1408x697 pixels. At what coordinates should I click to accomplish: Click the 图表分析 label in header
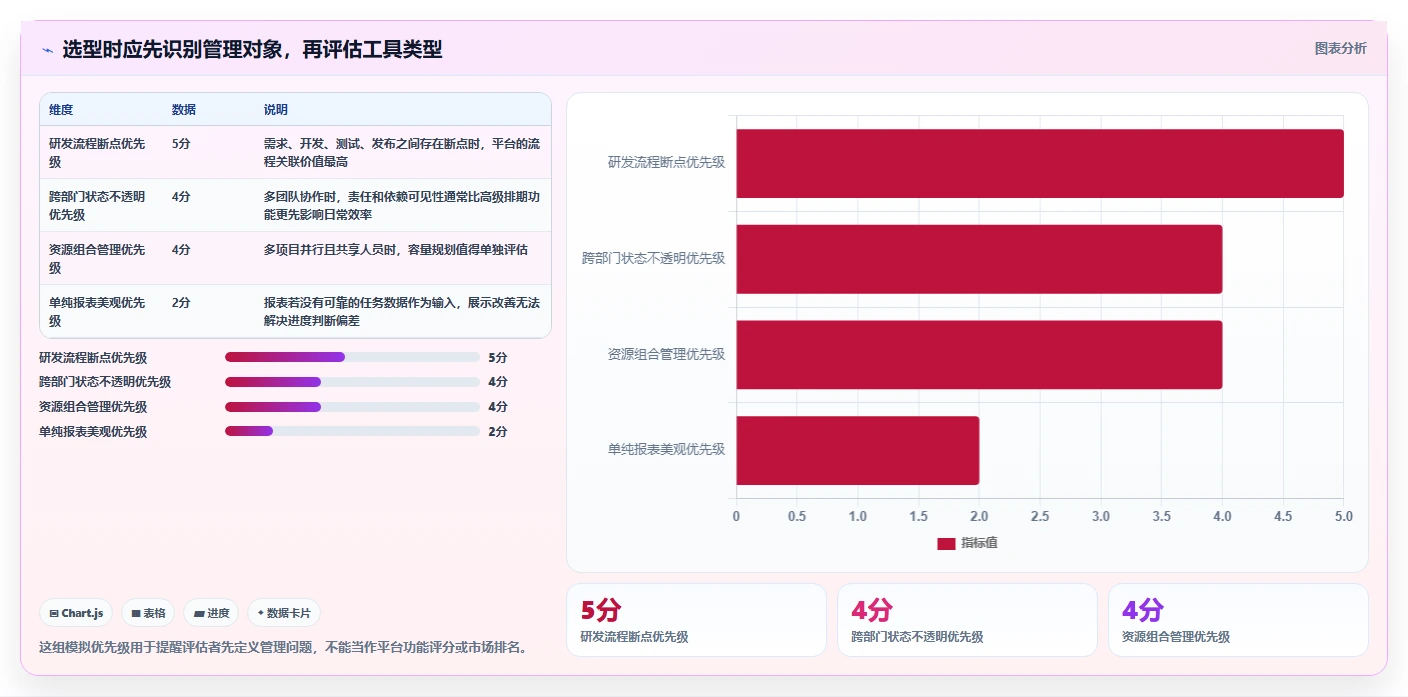point(1340,49)
